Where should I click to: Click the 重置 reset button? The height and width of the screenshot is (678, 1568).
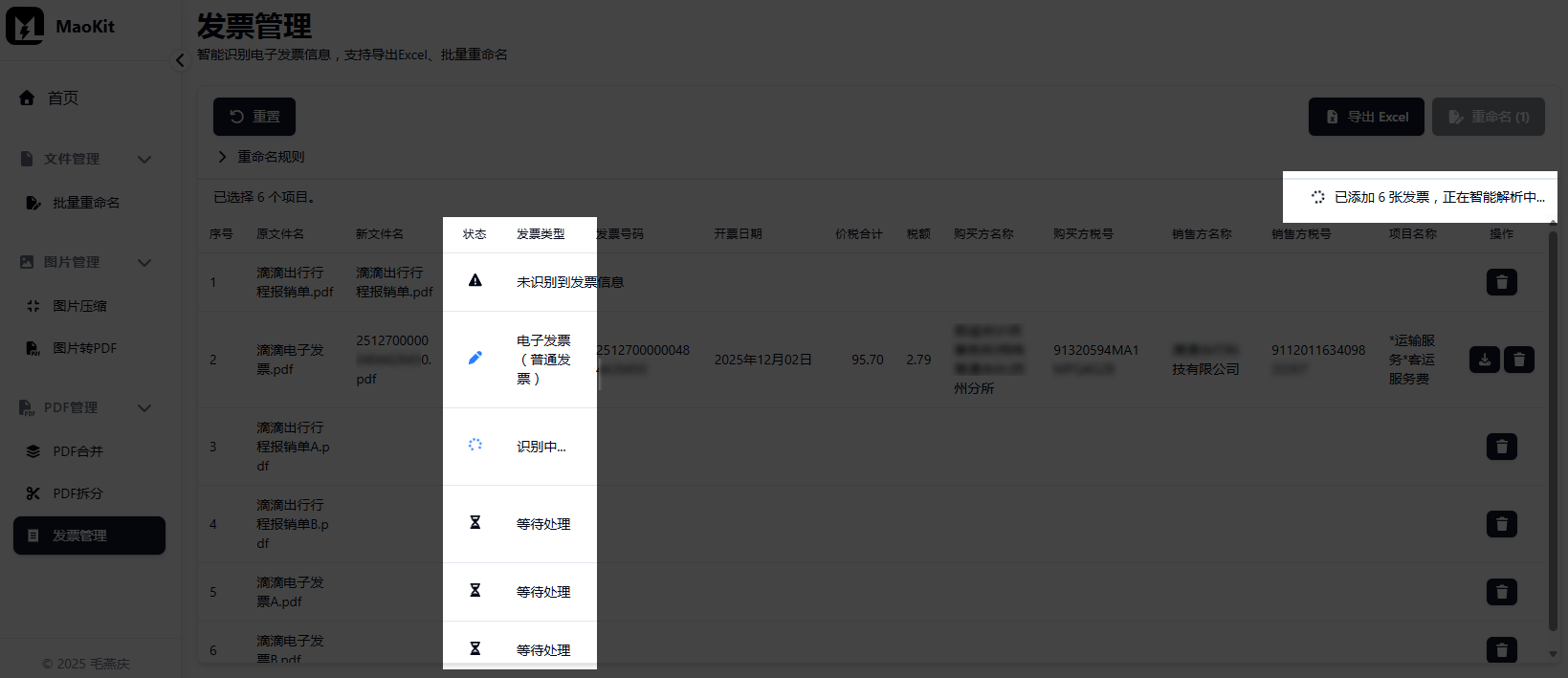[254, 117]
